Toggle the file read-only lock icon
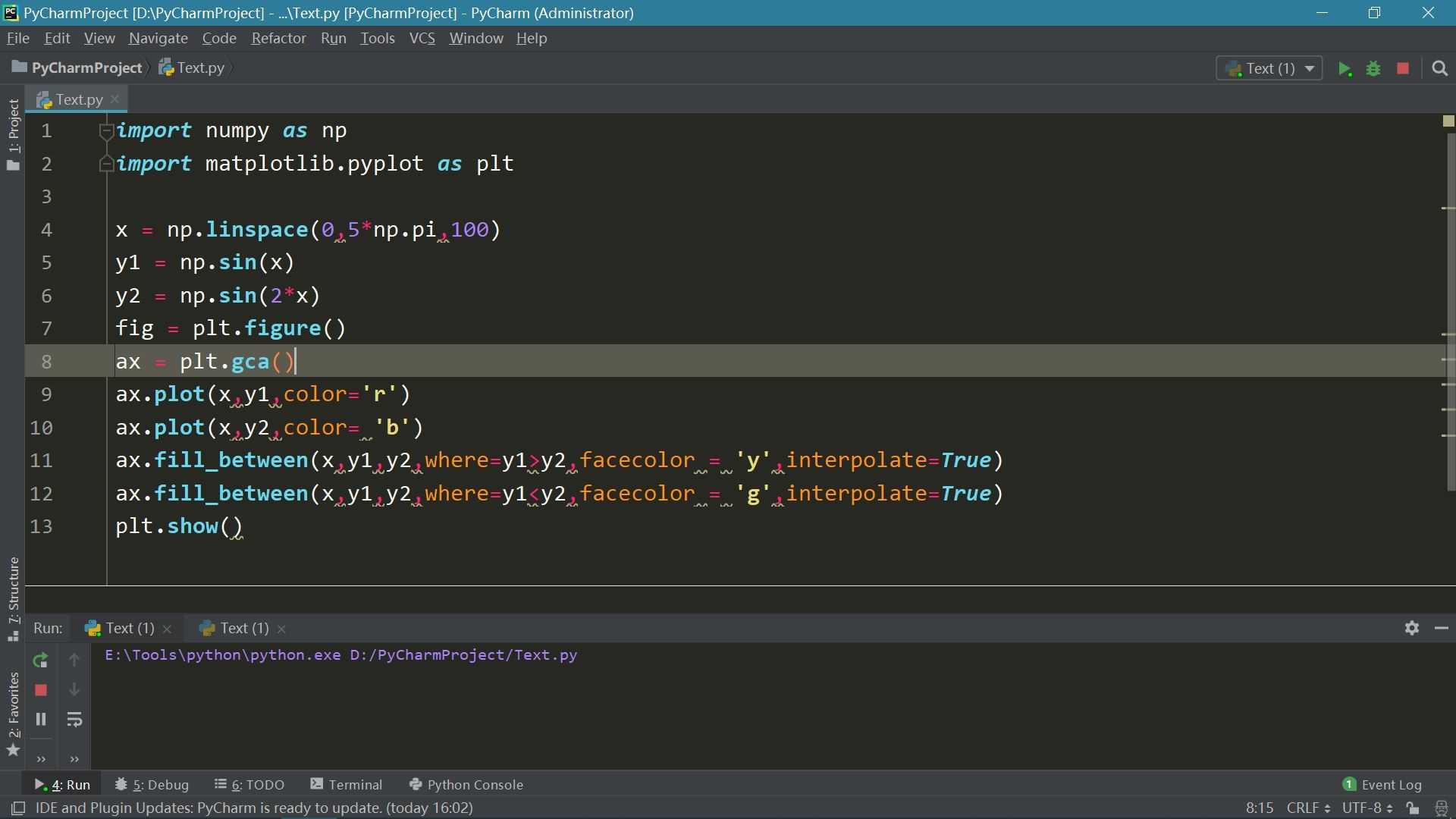This screenshot has height=819, width=1456. 1412,808
